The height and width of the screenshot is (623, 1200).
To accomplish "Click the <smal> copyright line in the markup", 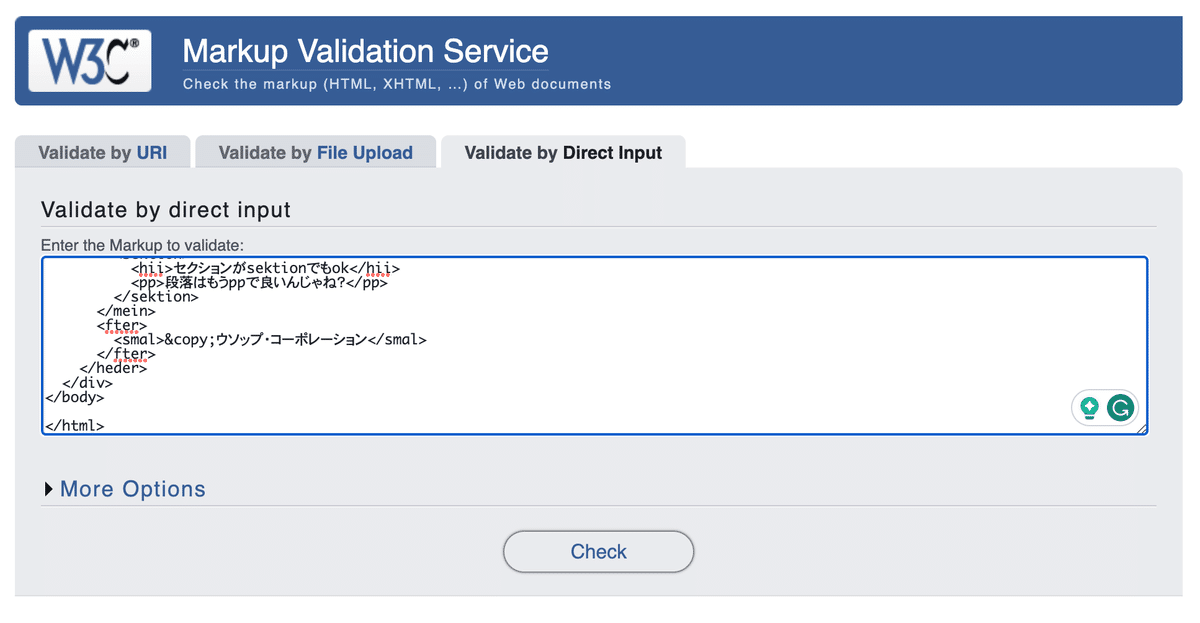I will (x=270, y=340).
